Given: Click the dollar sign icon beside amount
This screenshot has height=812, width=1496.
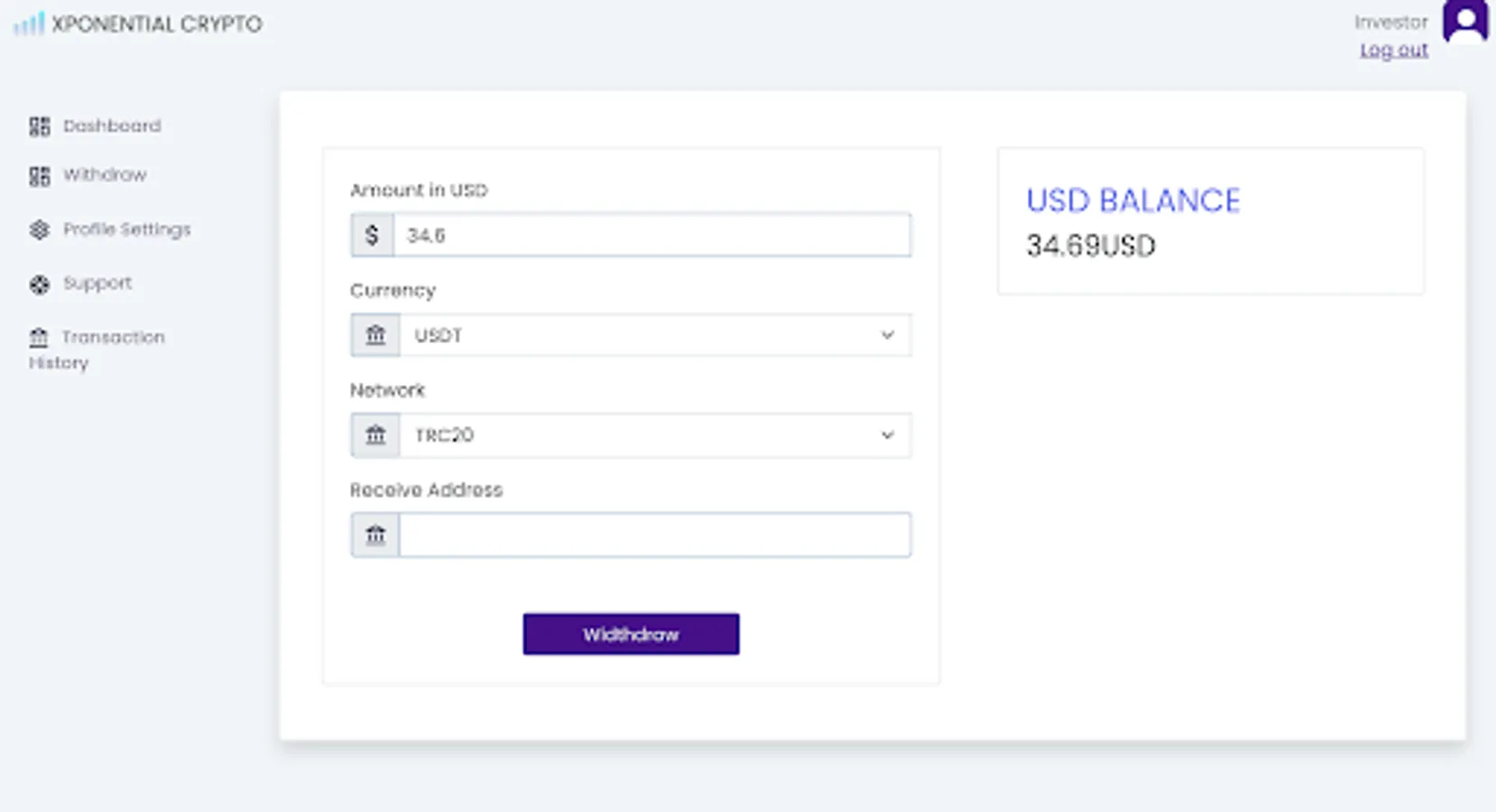Looking at the screenshot, I should pos(372,235).
